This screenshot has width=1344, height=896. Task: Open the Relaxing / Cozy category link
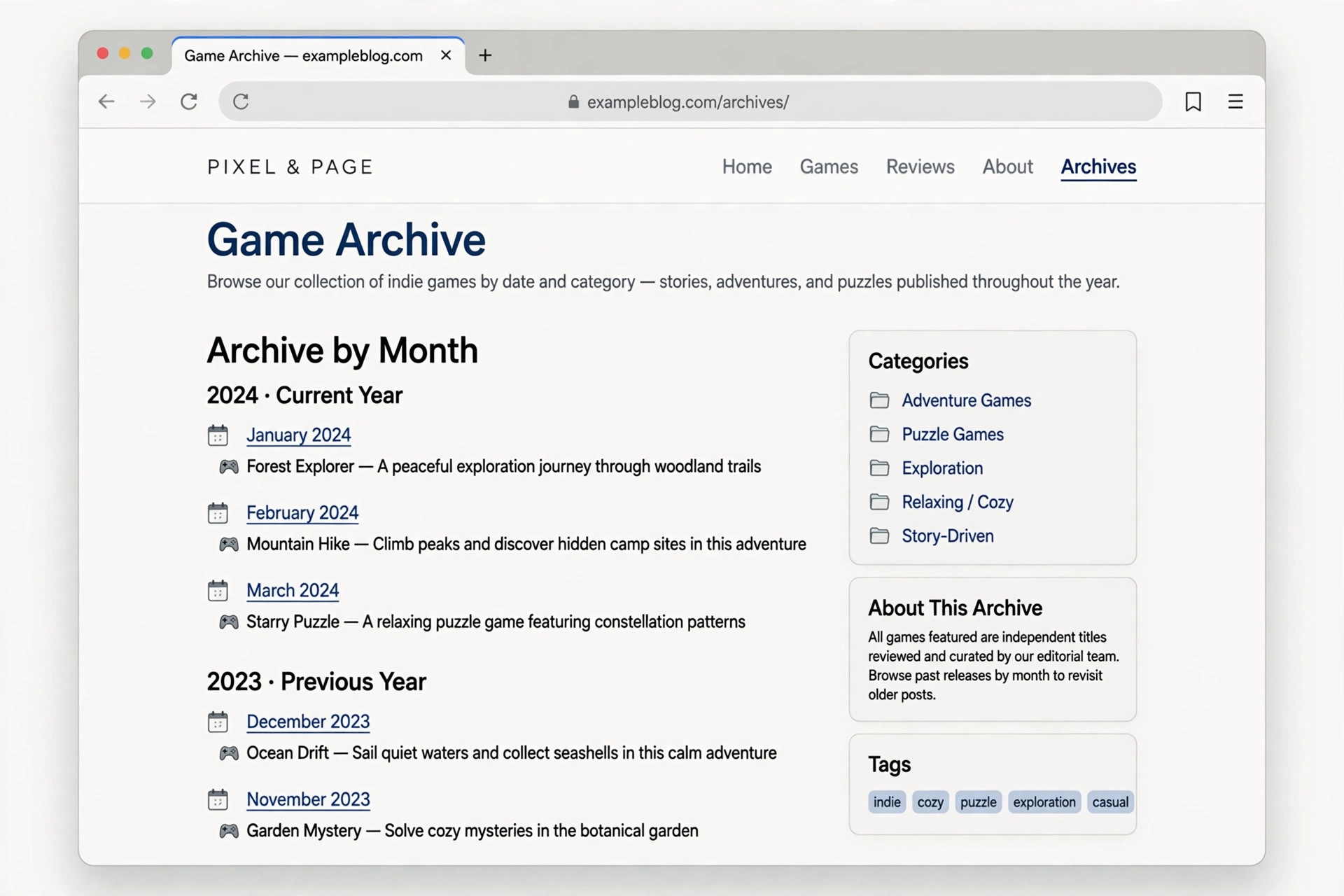coord(958,503)
